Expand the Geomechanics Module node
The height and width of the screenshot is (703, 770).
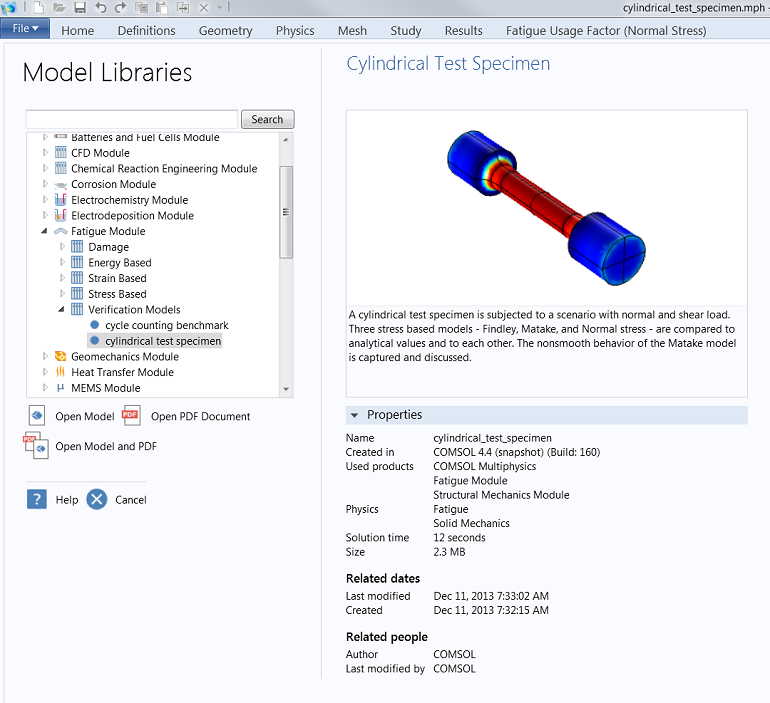click(x=45, y=356)
